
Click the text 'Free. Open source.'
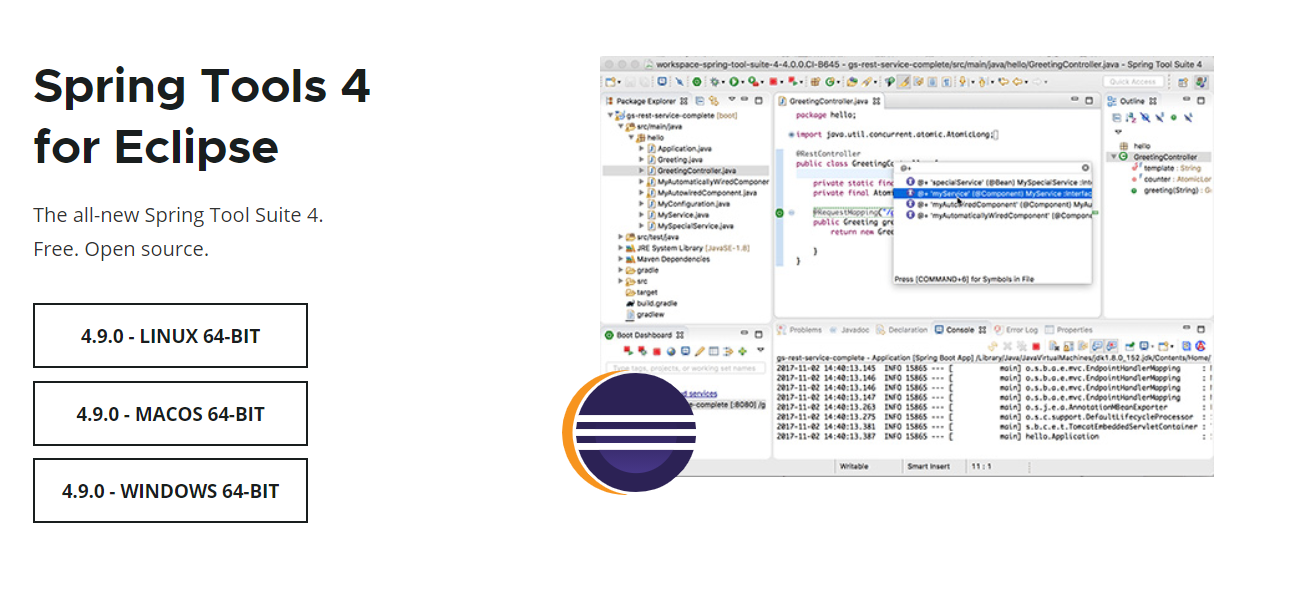coord(121,249)
